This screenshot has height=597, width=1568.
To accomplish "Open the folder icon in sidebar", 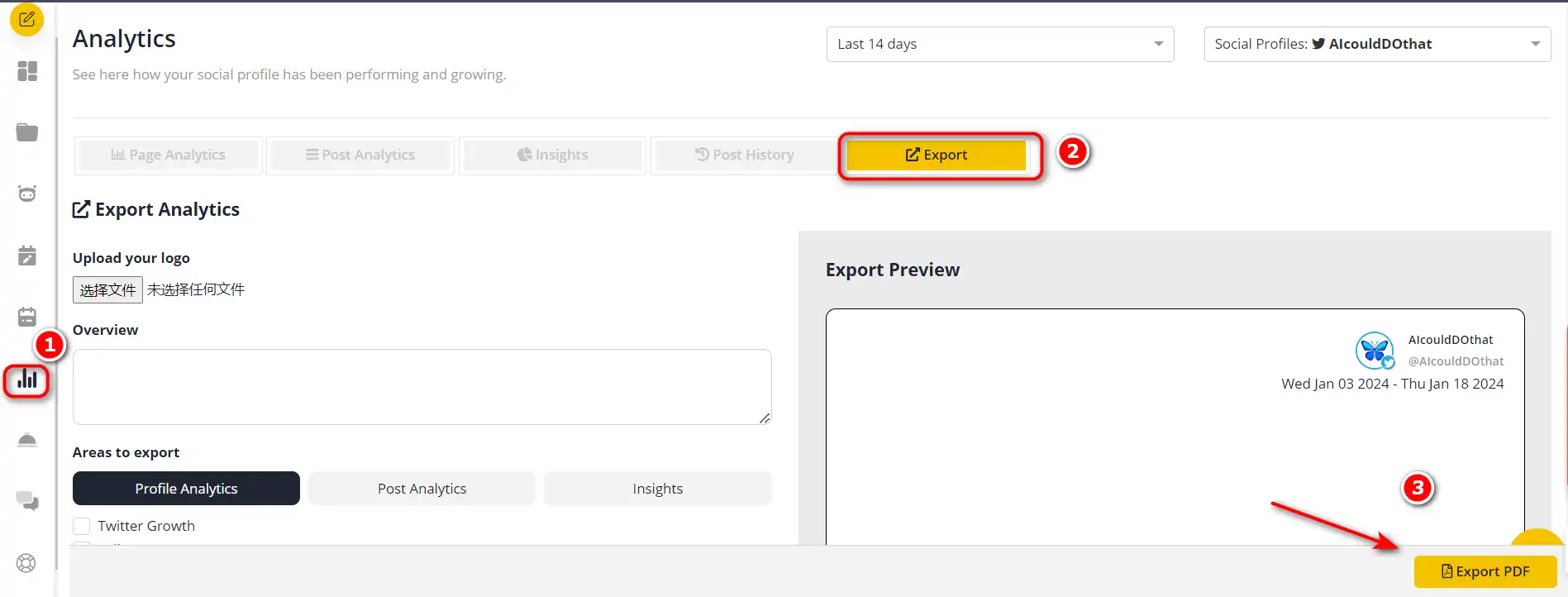I will 27,132.
